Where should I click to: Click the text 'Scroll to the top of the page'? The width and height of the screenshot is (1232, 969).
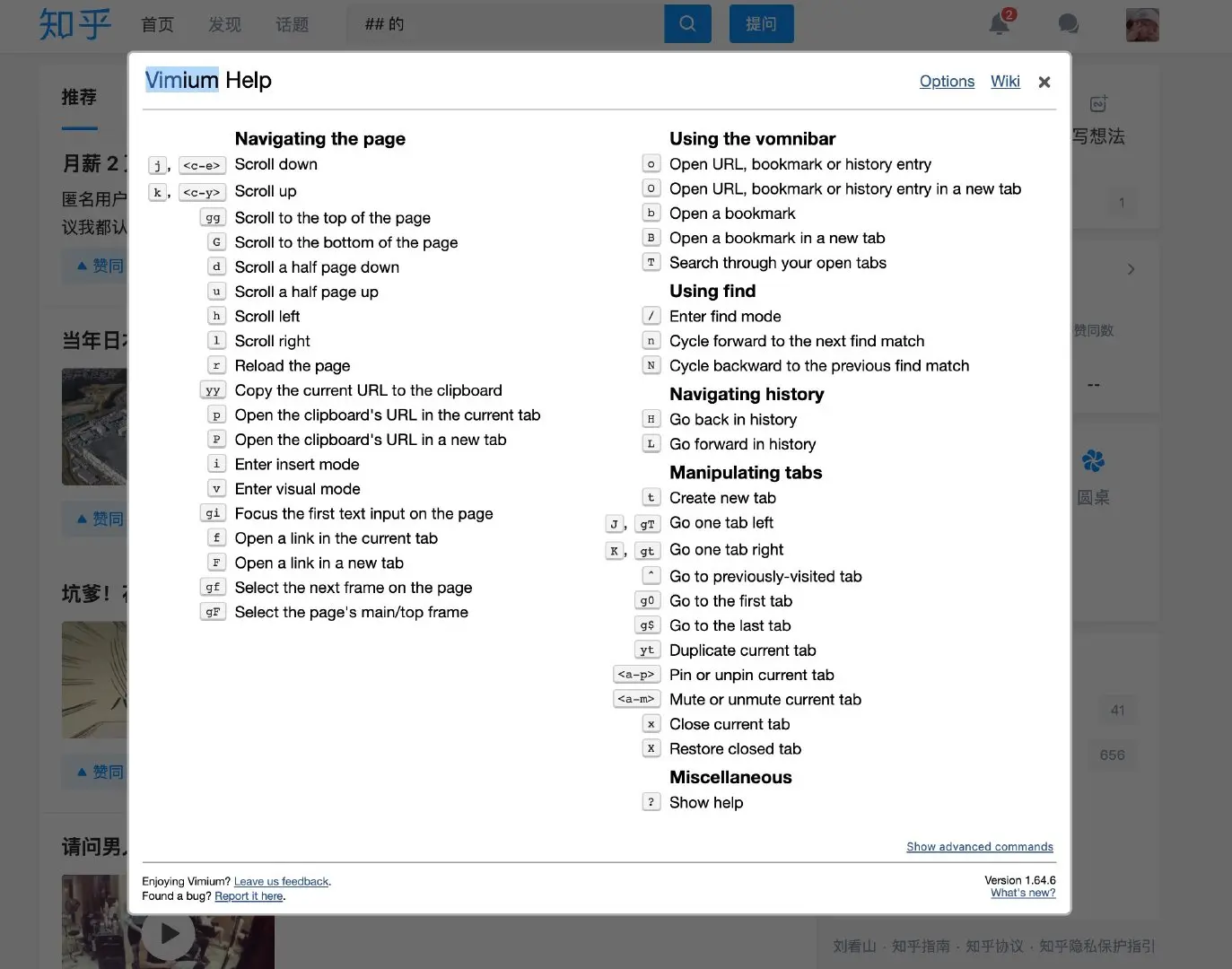tap(333, 218)
